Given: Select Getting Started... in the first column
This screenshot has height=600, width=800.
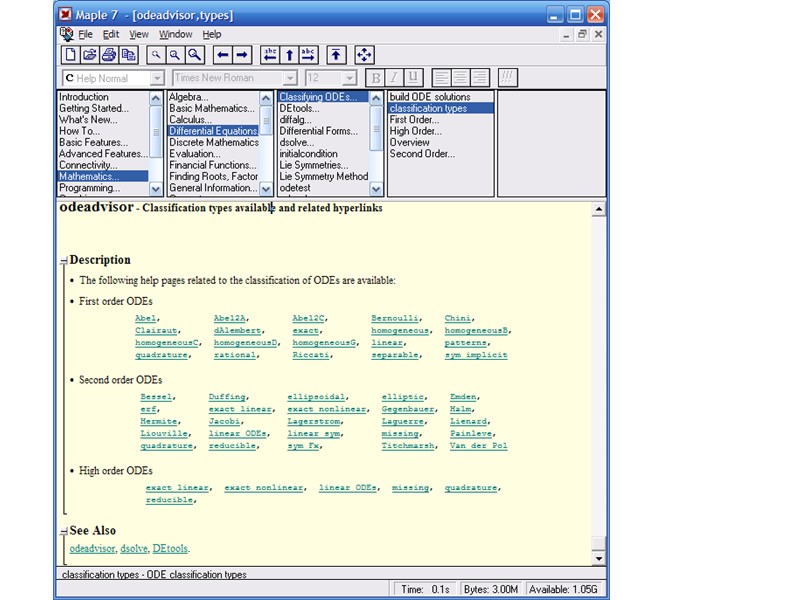Looking at the screenshot, I should [x=94, y=108].
